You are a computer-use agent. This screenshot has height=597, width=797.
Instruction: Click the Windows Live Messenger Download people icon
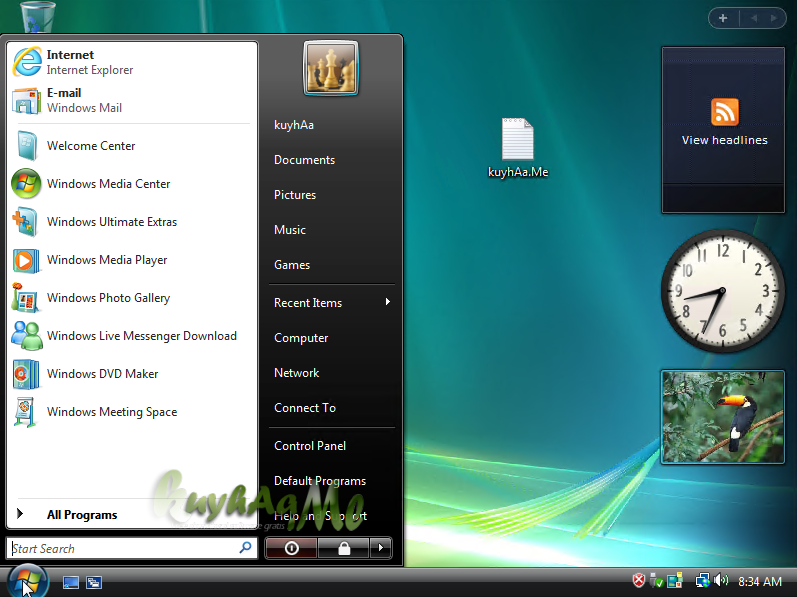pos(26,336)
